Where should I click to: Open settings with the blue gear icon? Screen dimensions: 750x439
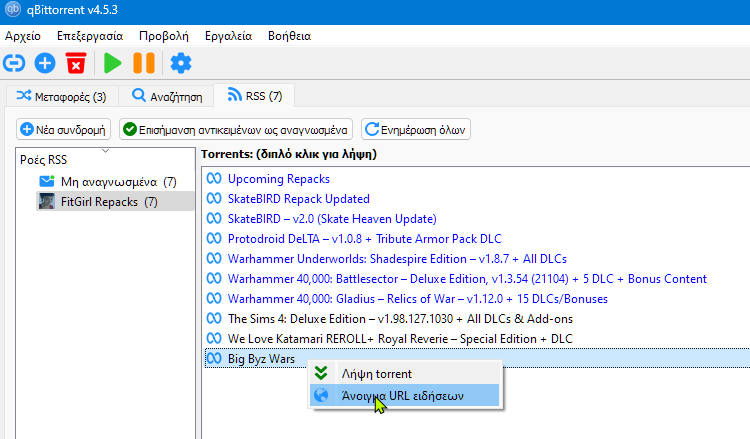[181, 63]
